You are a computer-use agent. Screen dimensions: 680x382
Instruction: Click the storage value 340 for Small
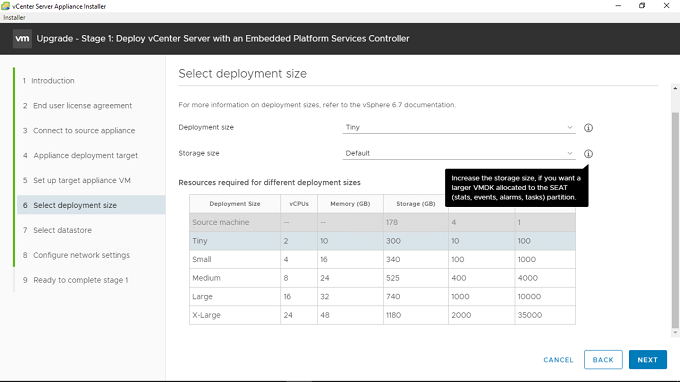pyautogui.click(x=393, y=260)
